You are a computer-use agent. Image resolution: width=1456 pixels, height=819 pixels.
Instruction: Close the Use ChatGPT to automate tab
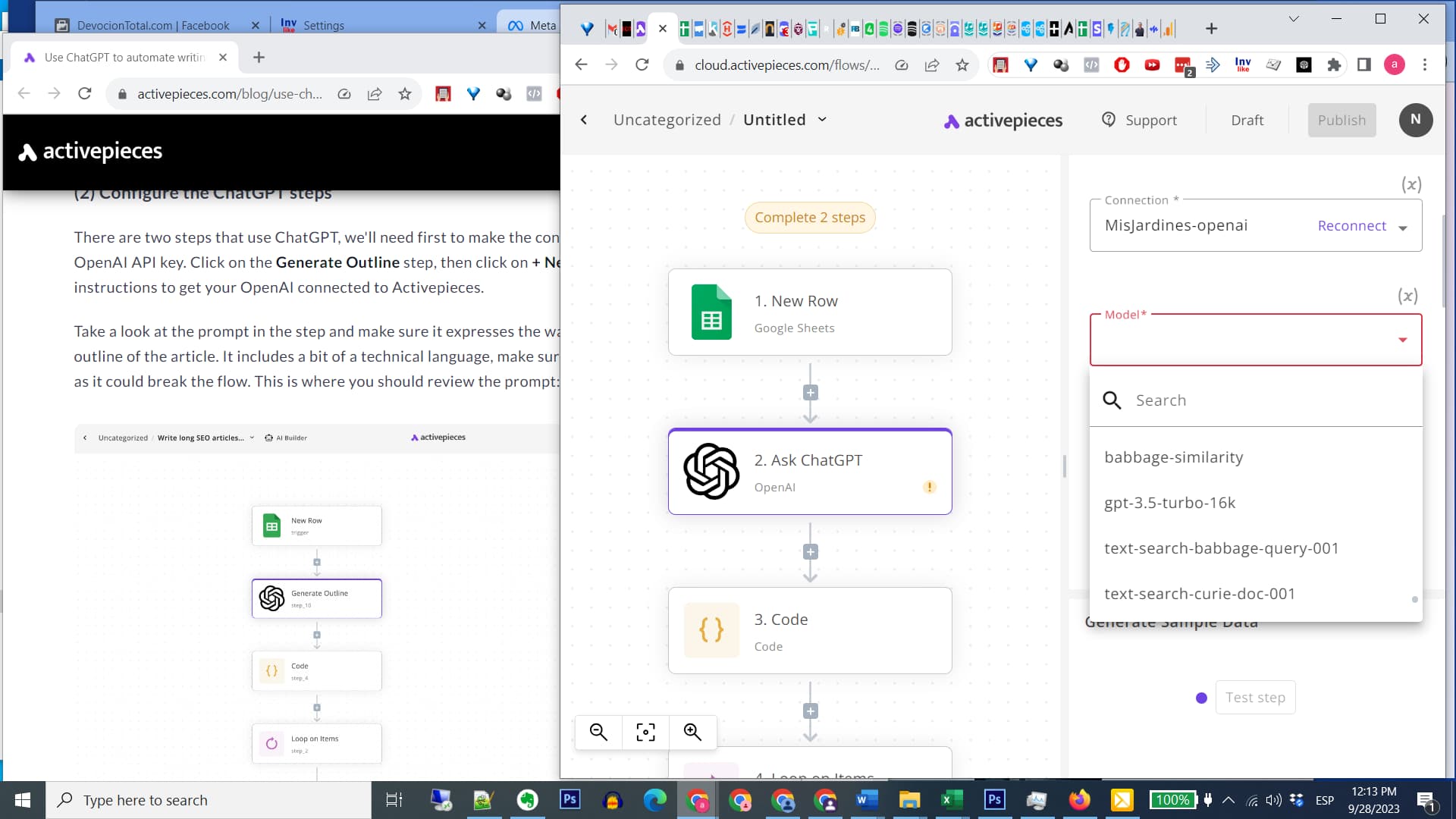[x=223, y=58]
